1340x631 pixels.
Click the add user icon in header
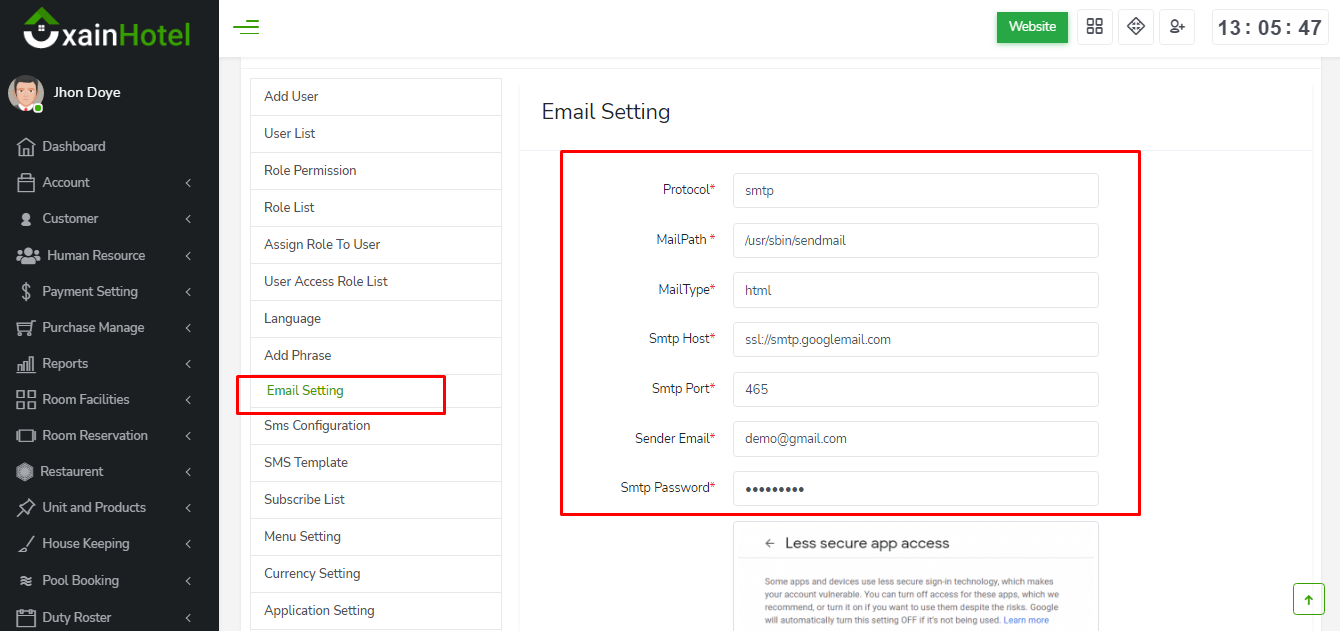pos(1176,27)
